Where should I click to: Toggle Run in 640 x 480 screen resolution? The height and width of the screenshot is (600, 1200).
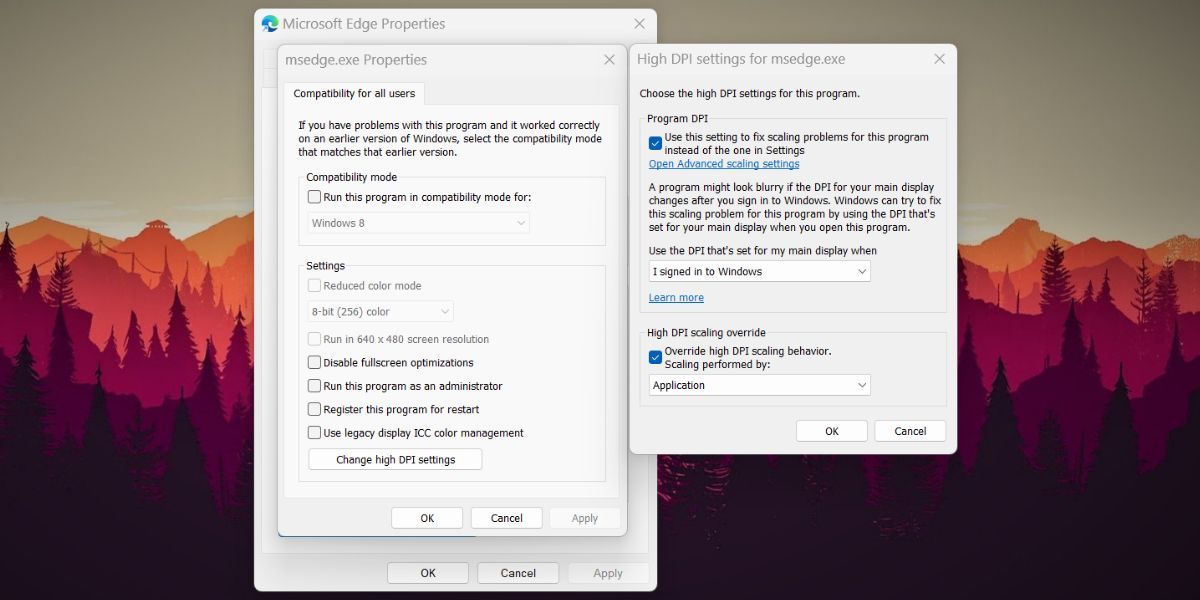(x=314, y=339)
